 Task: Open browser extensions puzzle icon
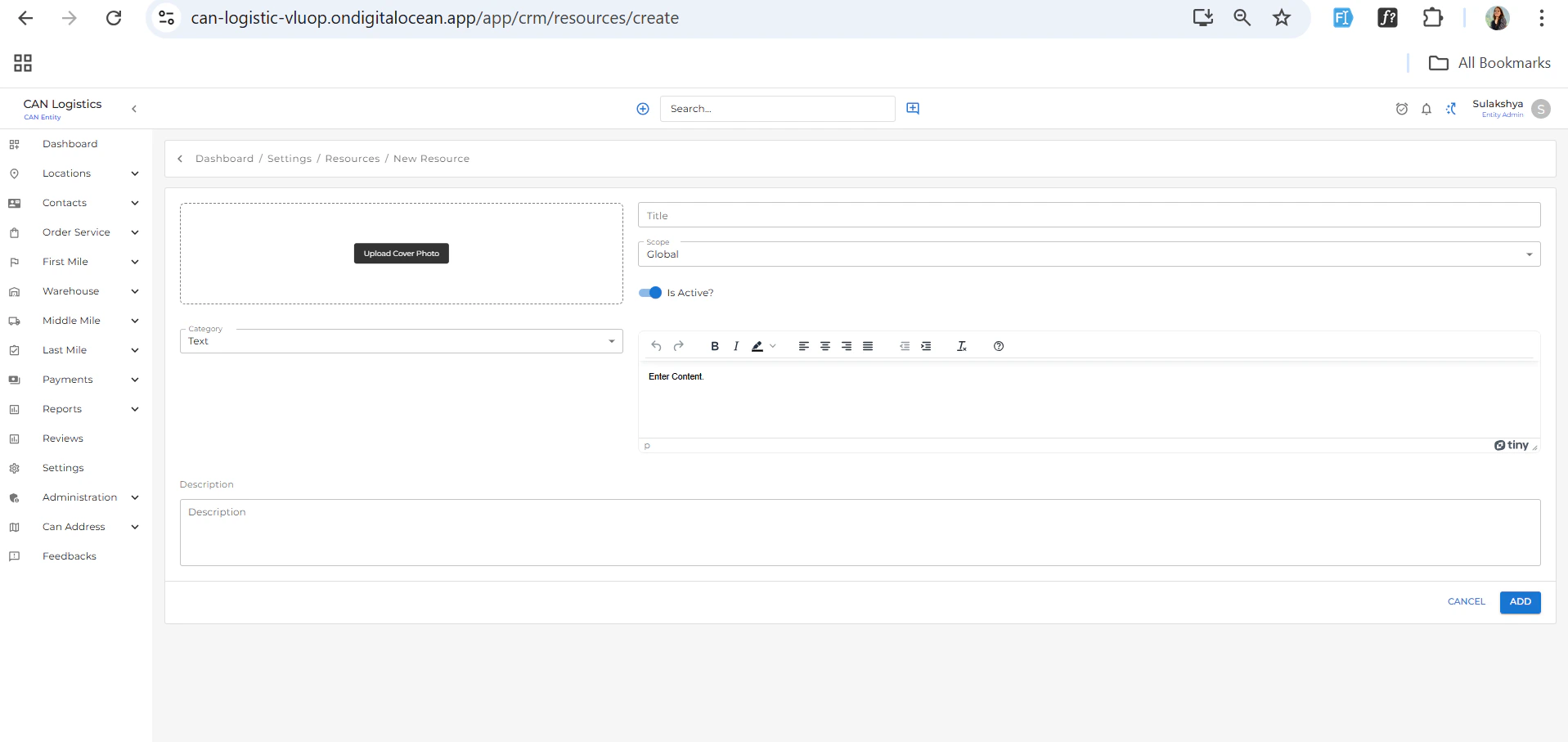point(1433,18)
